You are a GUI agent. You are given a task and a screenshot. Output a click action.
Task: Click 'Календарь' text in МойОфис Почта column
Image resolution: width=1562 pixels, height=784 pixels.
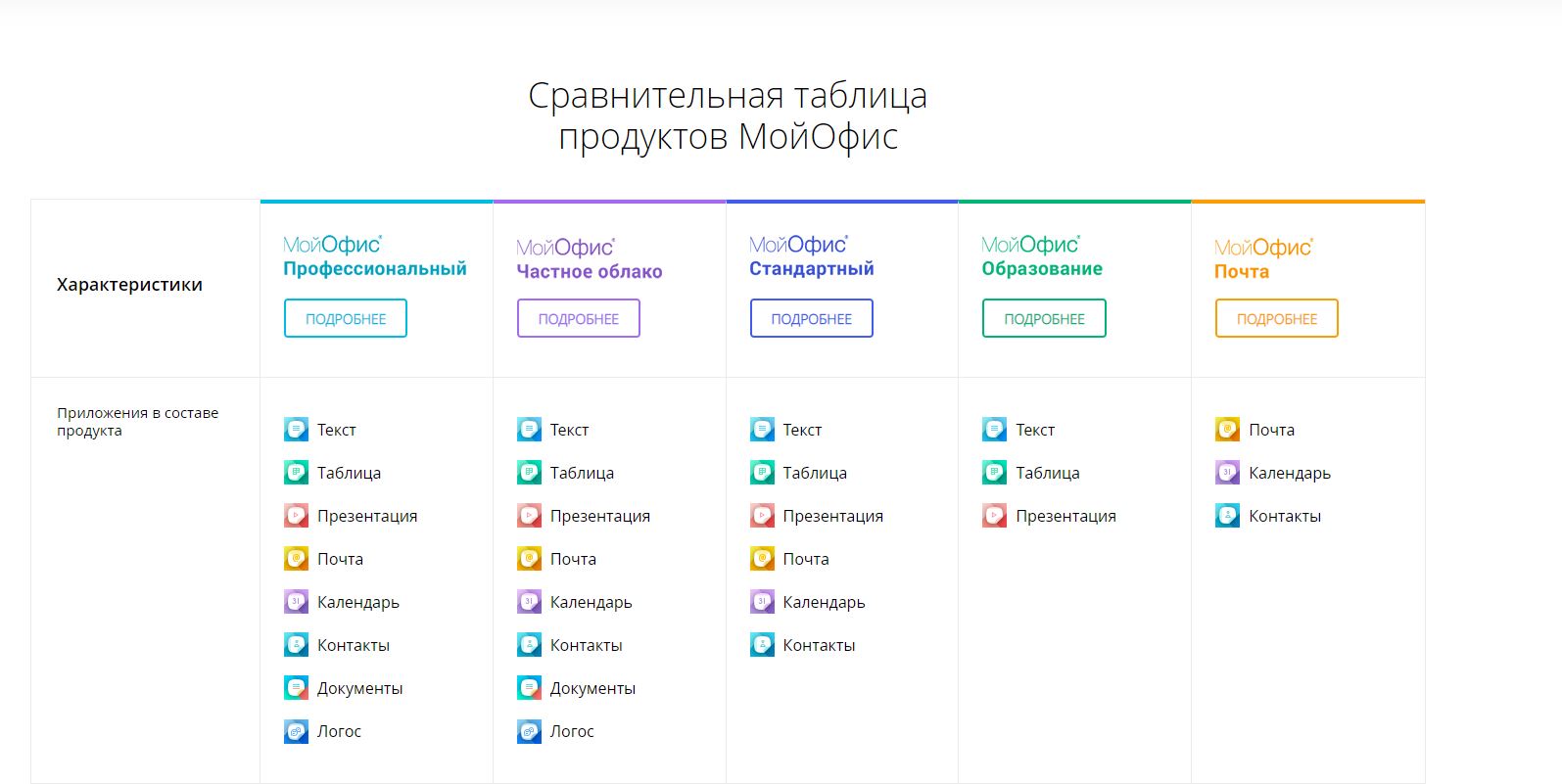pyautogui.click(x=1290, y=474)
